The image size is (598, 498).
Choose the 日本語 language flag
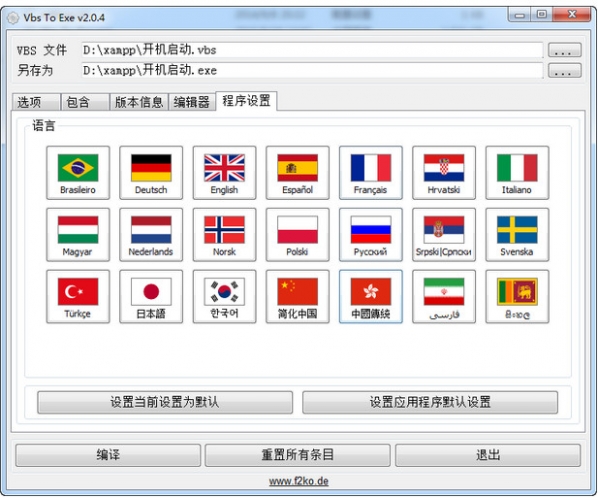(151, 297)
